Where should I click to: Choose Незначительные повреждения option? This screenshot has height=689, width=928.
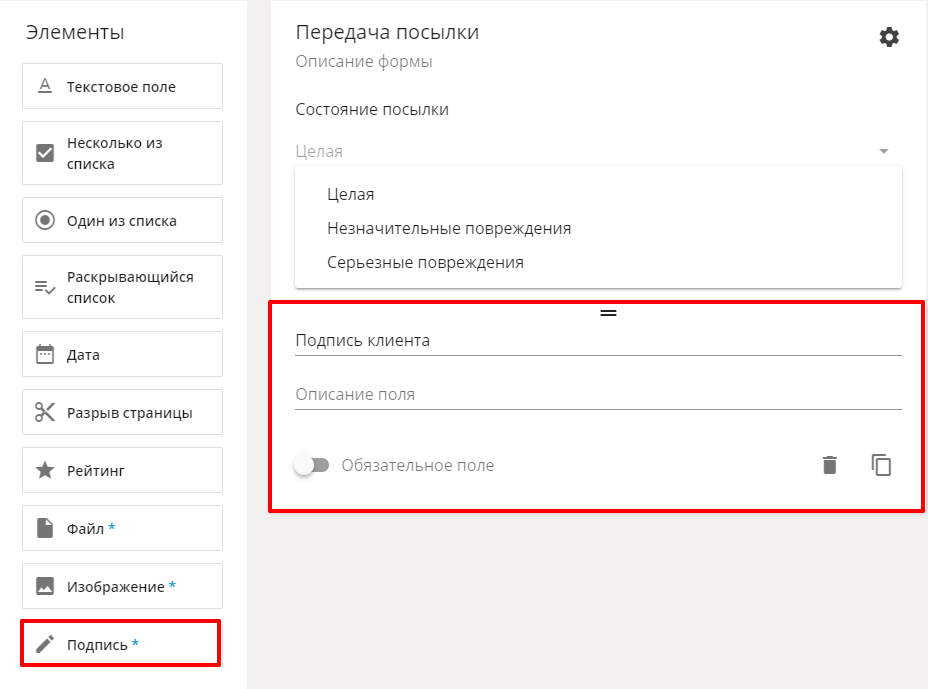(x=449, y=228)
